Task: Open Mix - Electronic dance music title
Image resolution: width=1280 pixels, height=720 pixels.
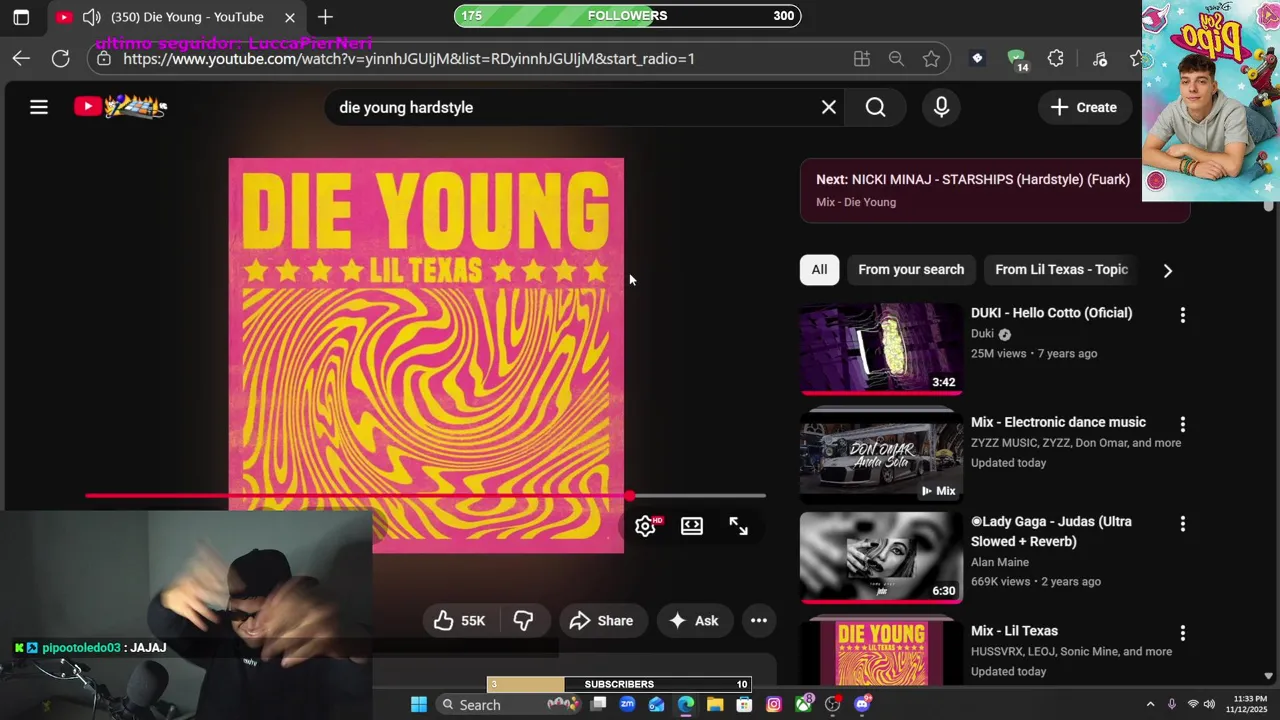Action: coord(1058,422)
